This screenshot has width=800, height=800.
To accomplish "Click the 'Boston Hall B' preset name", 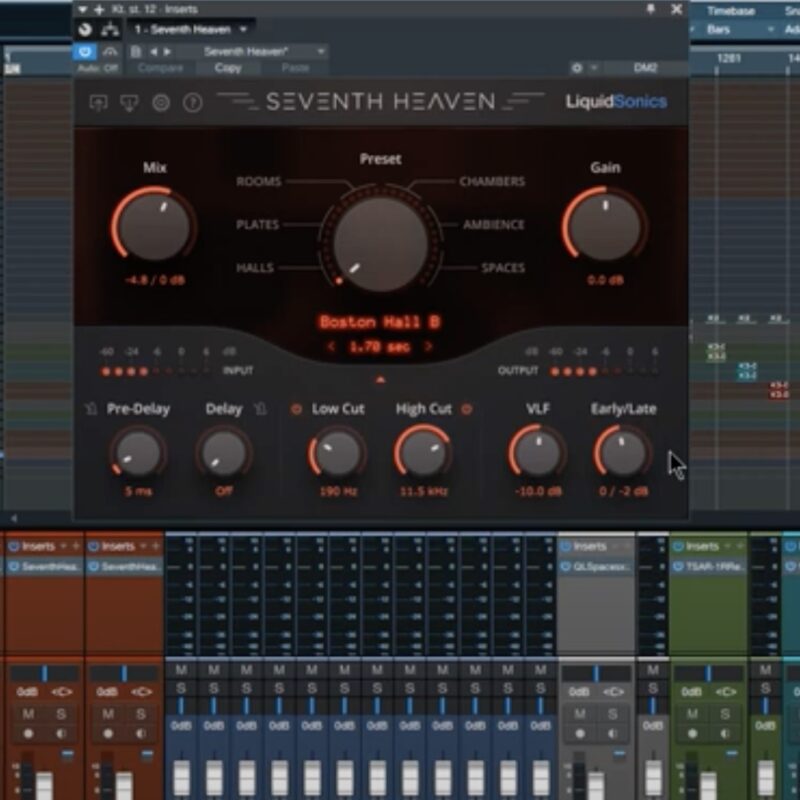I will [x=380, y=322].
